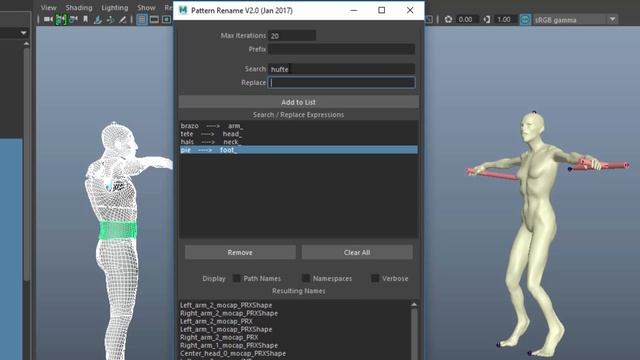This screenshot has width=640, height=360.
Task: Minimize the Pattern Rename window
Action: pyautogui.click(x=354, y=10)
